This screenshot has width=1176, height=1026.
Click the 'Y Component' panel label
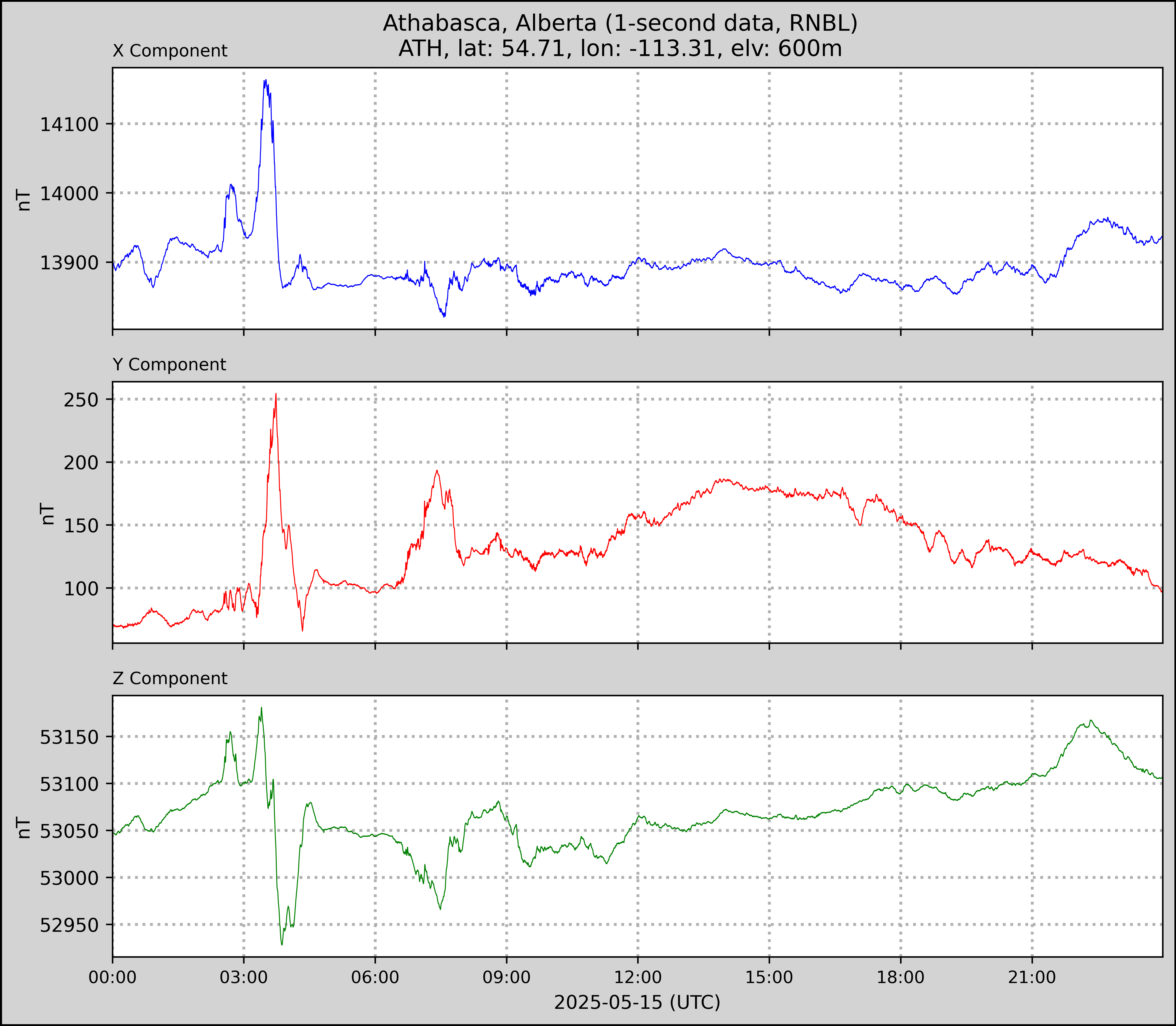coord(169,365)
